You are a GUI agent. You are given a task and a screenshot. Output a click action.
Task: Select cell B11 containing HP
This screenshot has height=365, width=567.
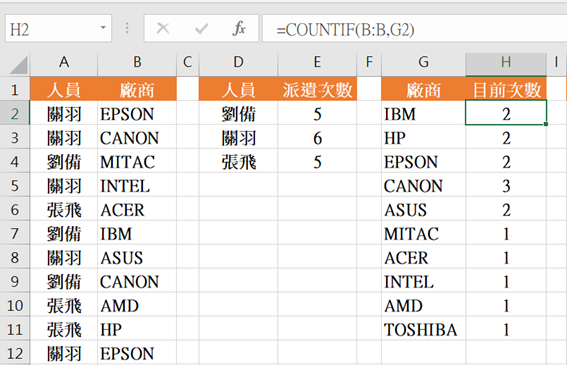click(x=137, y=329)
